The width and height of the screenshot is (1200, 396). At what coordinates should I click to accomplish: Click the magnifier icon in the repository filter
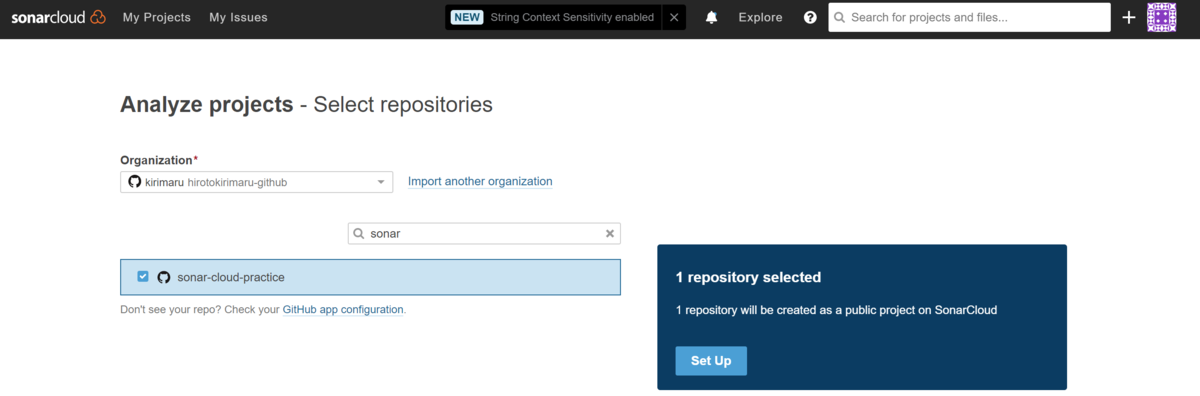(x=359, y=233)
